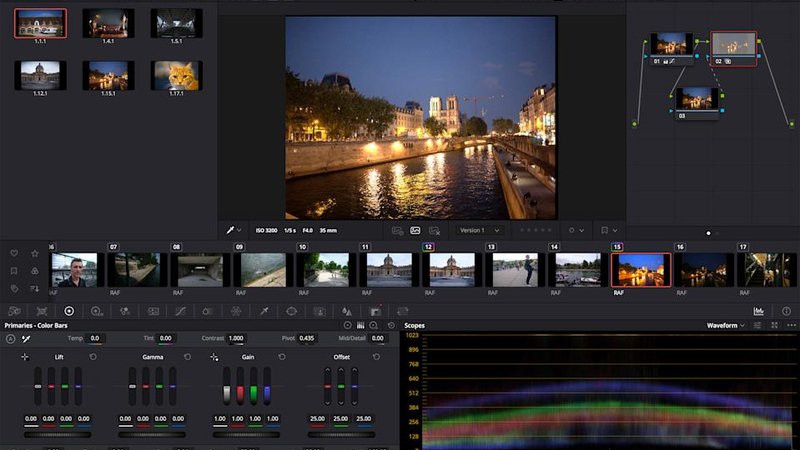This screenshot has width=800, height=450.
Task: Reset the Gain controls
Action: 282,357
